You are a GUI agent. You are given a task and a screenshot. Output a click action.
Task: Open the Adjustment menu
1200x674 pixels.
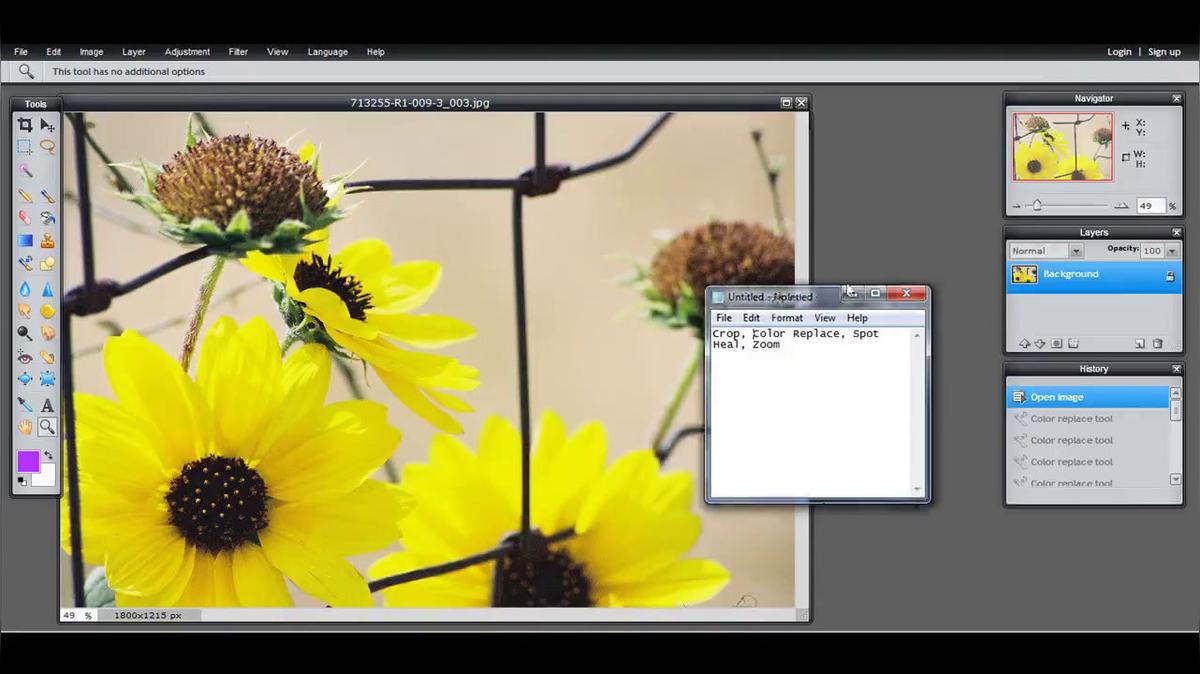pos(187,52)
